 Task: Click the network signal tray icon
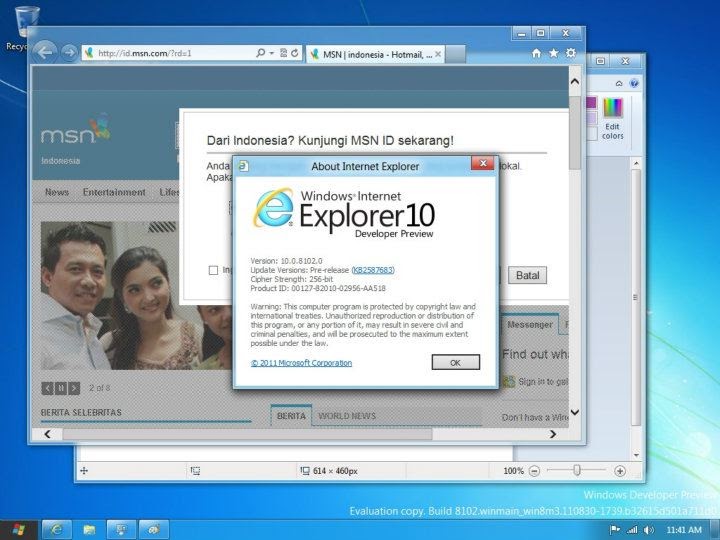[632, 530]
